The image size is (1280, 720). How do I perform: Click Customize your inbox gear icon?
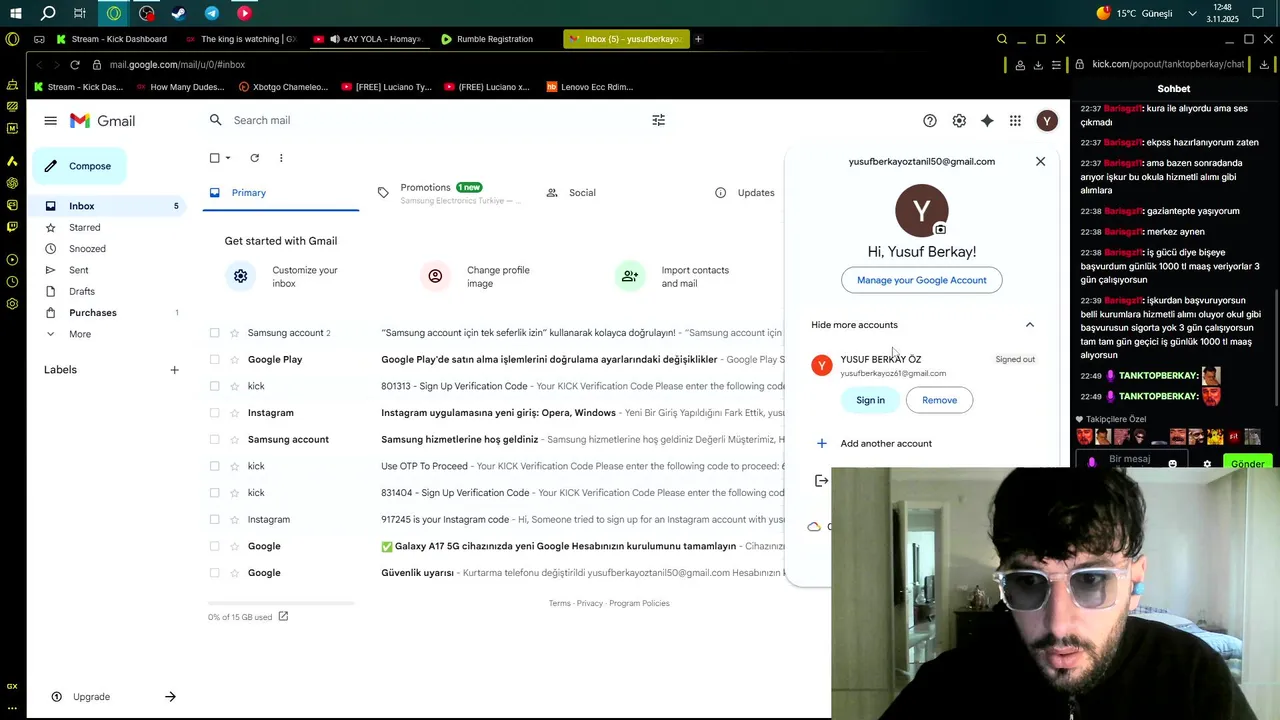point(240,276)
